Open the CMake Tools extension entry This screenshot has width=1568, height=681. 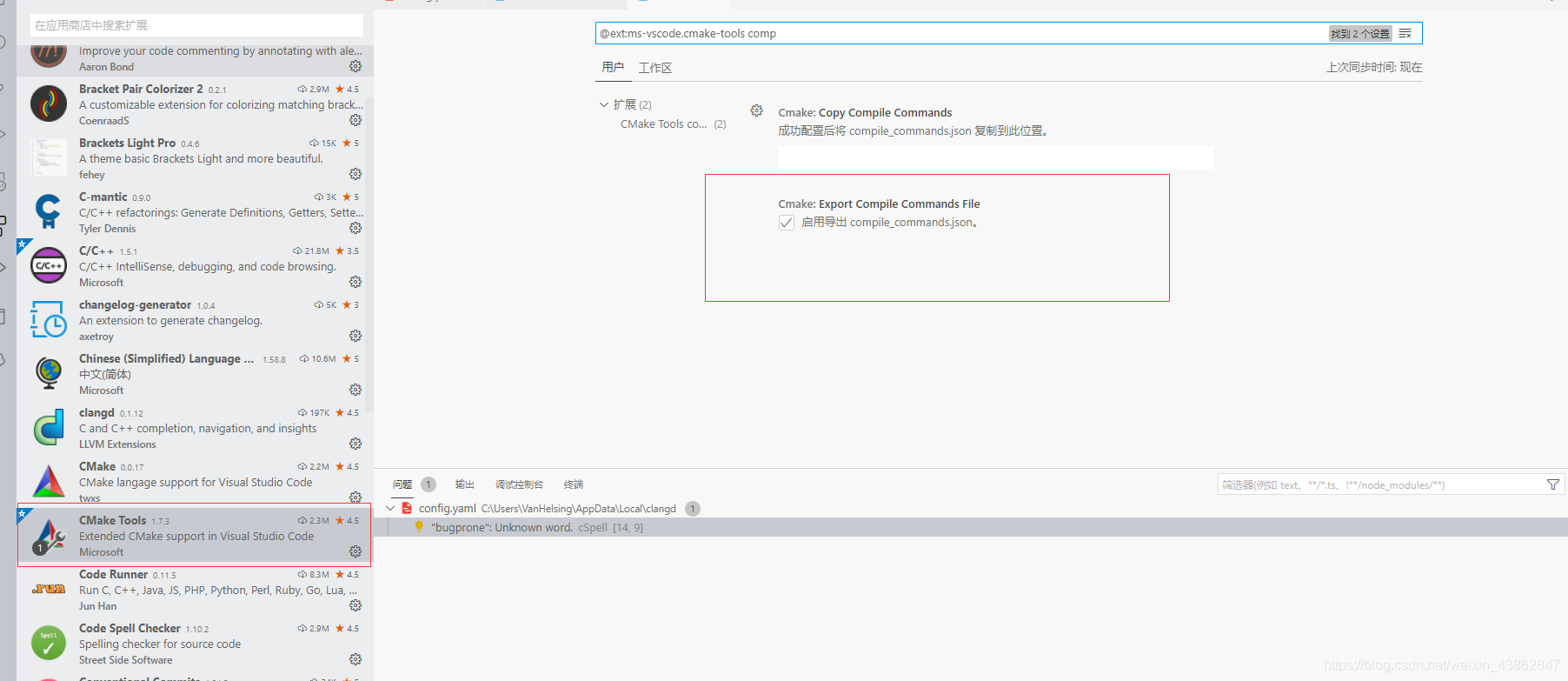195,535
